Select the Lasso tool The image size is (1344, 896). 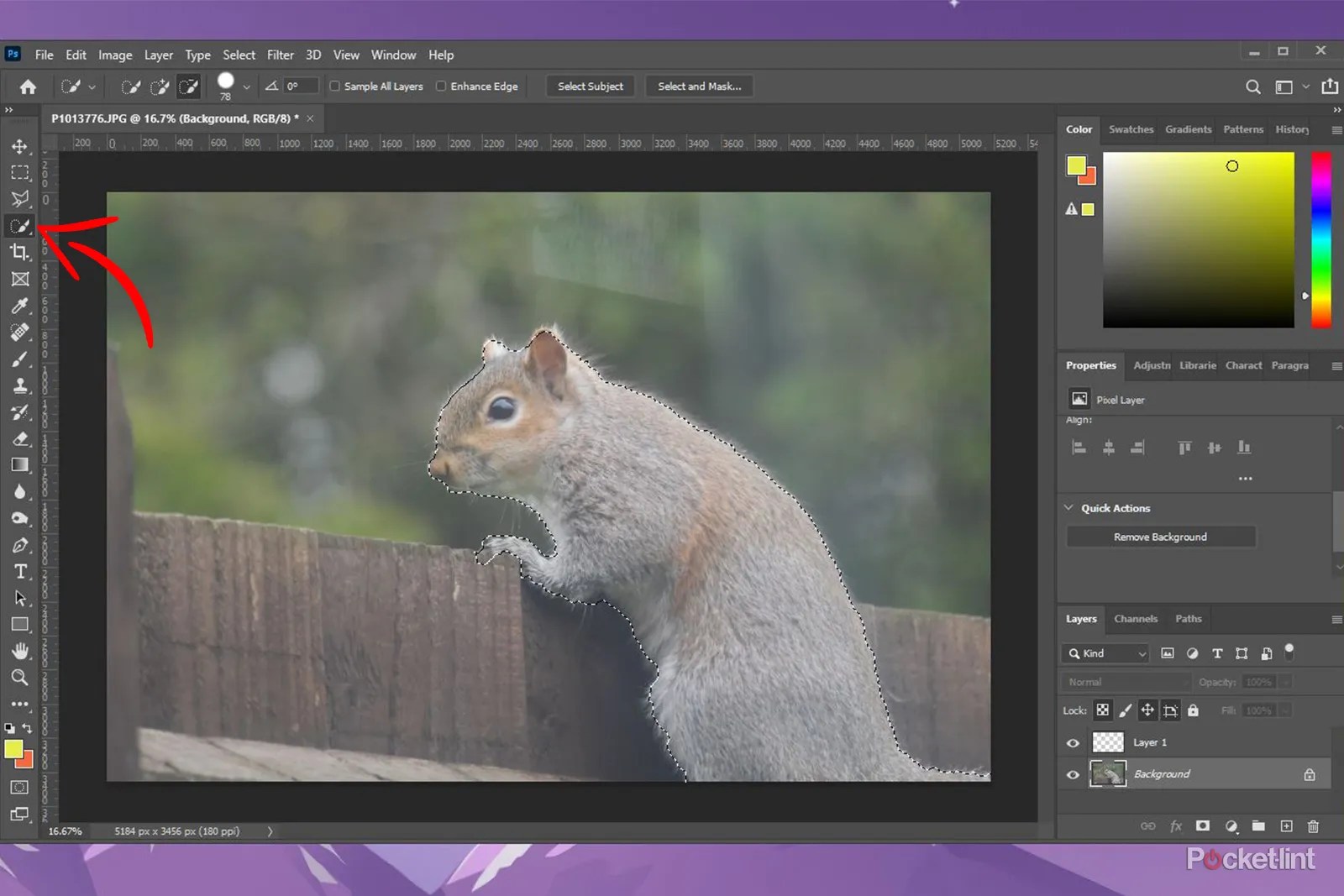click(19, 199)
